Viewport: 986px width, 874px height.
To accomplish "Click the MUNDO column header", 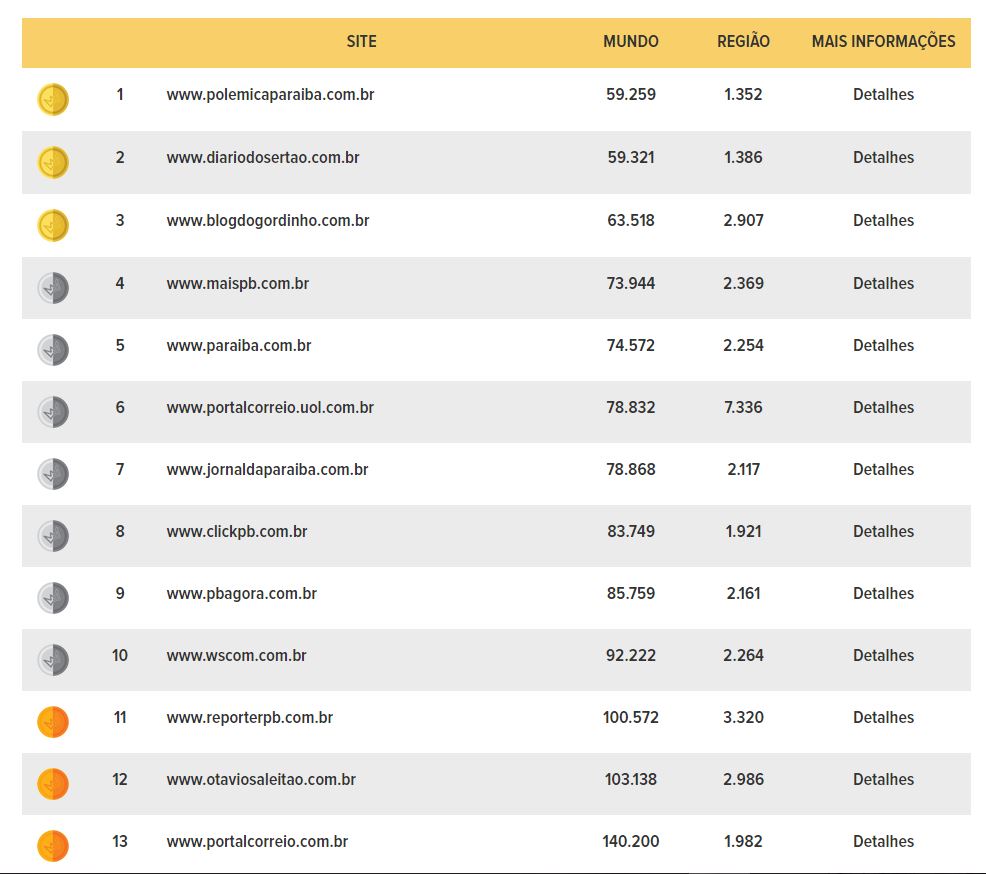I will point(631,41).
